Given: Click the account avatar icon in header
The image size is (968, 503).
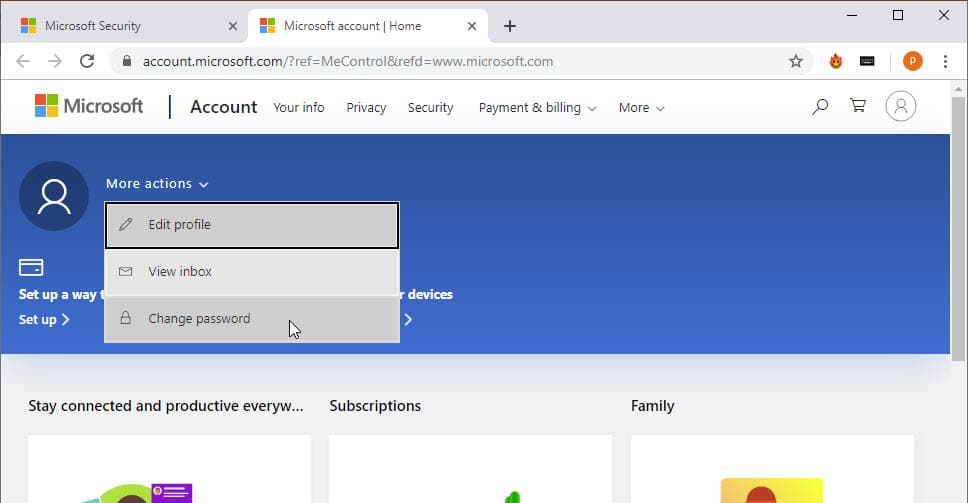Looking at the screenshot, I should [x=901, y=106].
